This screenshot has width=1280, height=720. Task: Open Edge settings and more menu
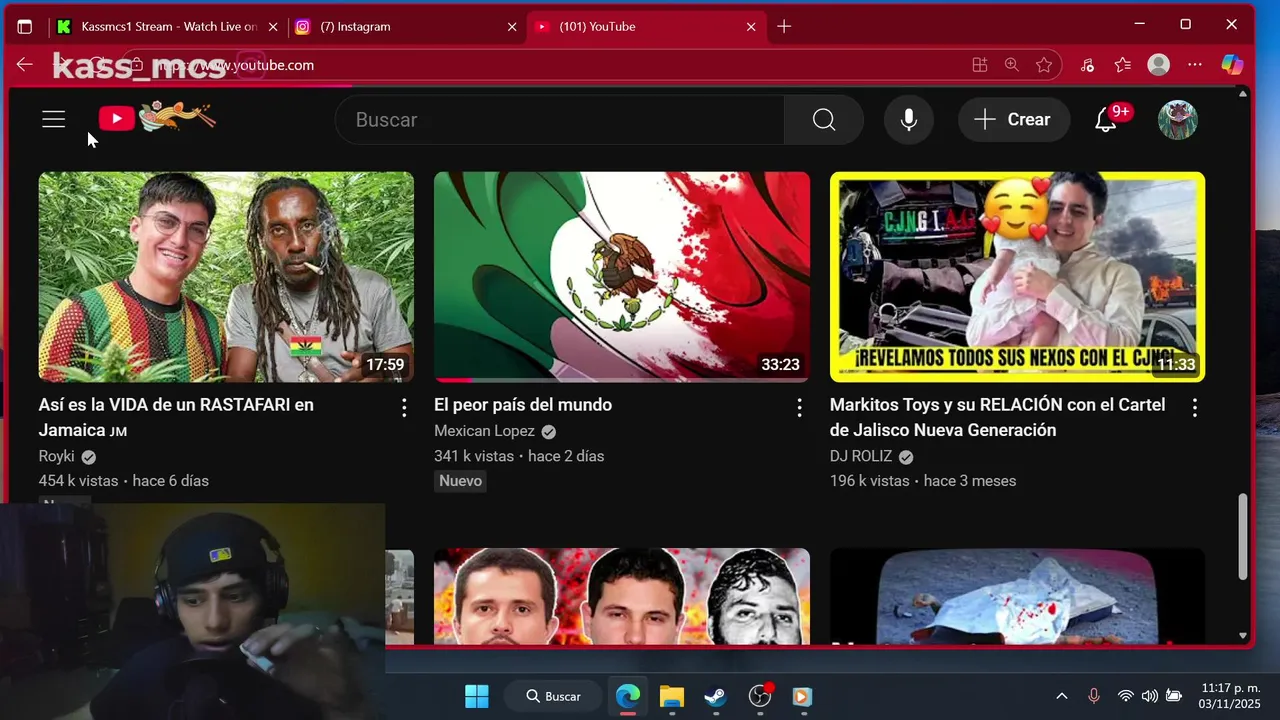(1195, 65)
